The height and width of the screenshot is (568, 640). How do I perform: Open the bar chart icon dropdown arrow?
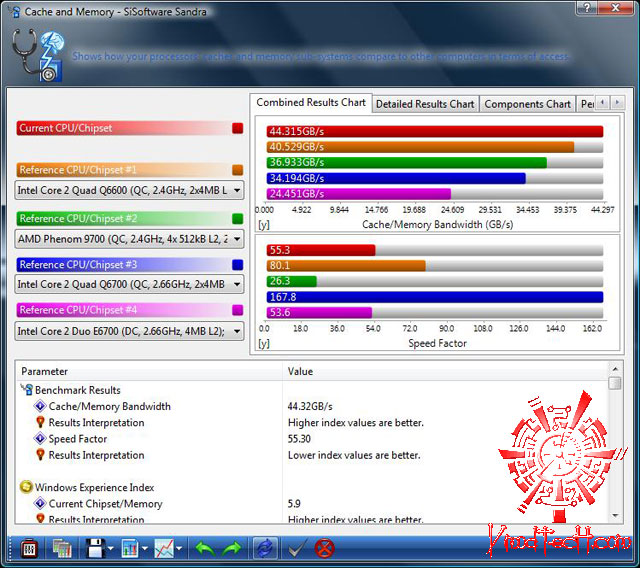[145, 549]
